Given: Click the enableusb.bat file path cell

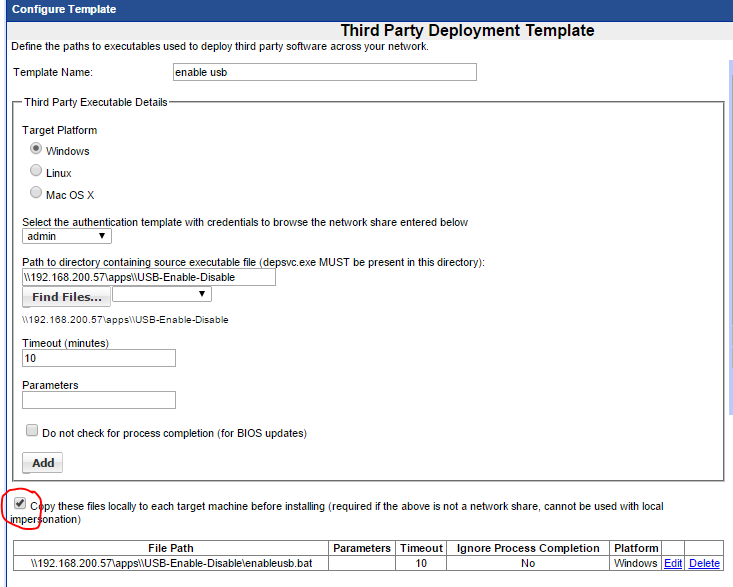Looking at the screenshot, I should click(x=171, y=564).
